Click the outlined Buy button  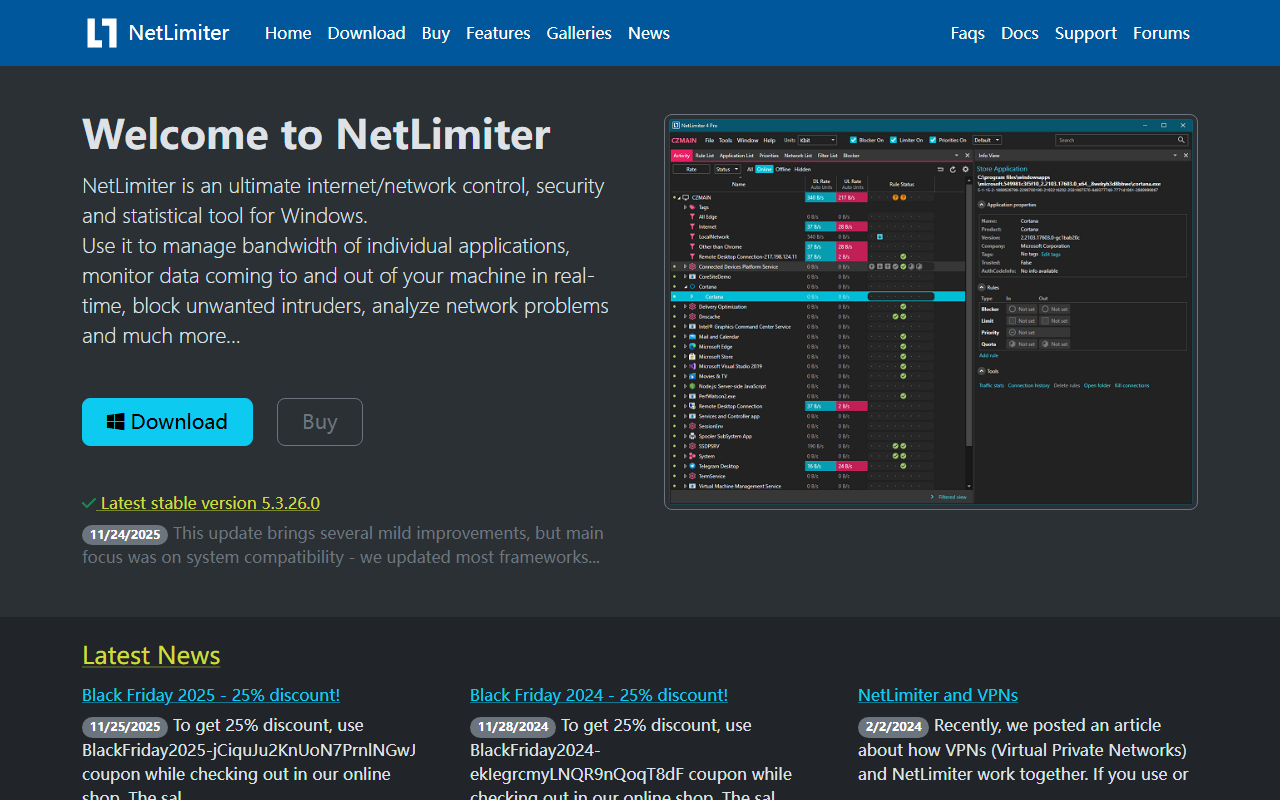click(x=320, y=422)
